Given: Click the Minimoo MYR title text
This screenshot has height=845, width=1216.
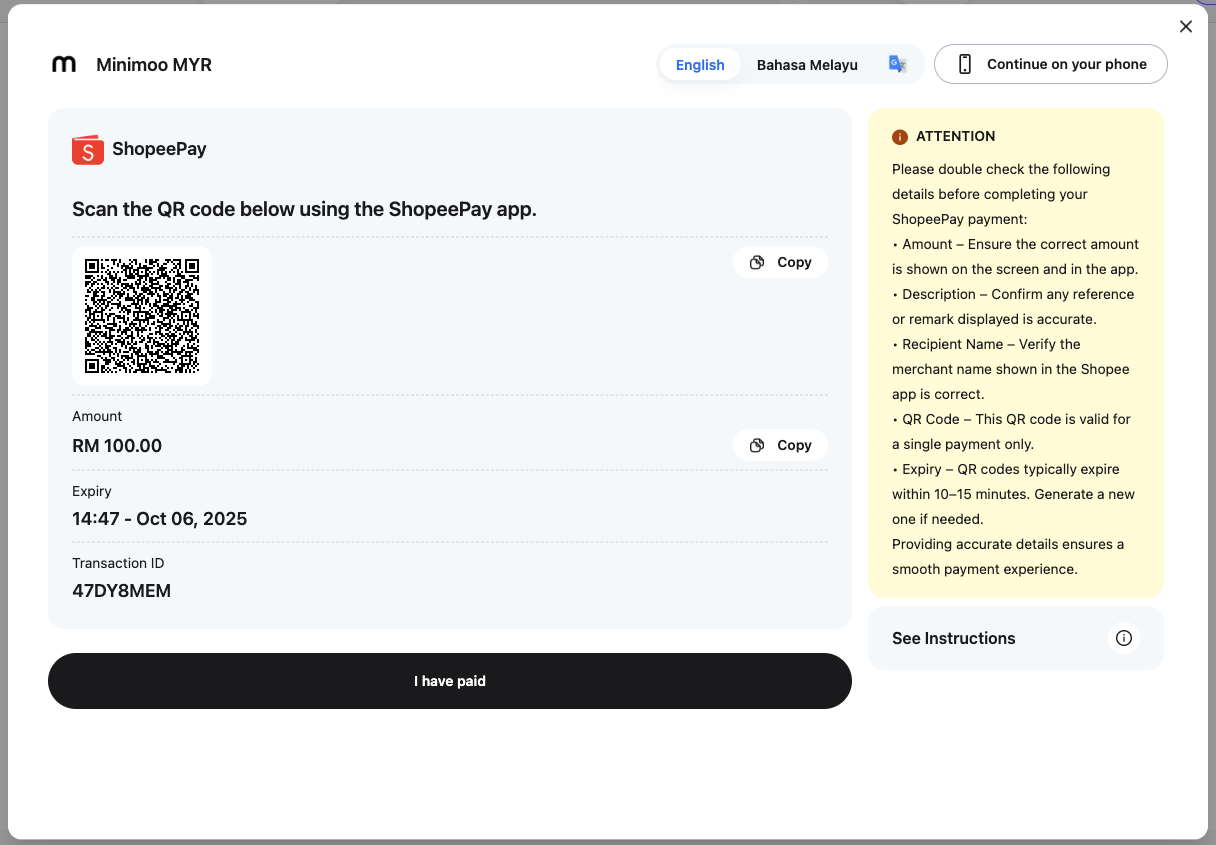Looking at the screenshot, I should (153, 64).
